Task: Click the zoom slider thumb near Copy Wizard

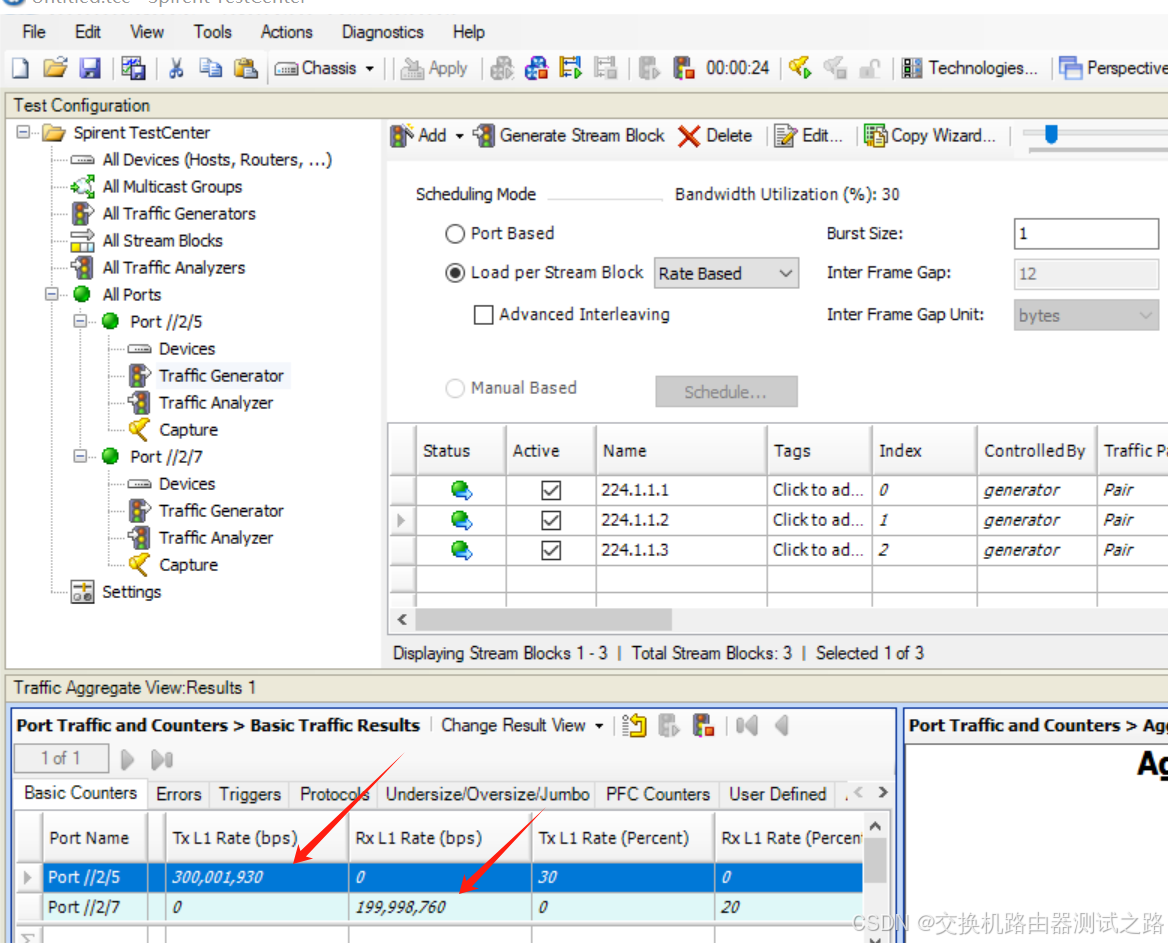Action: [1051, 134]
